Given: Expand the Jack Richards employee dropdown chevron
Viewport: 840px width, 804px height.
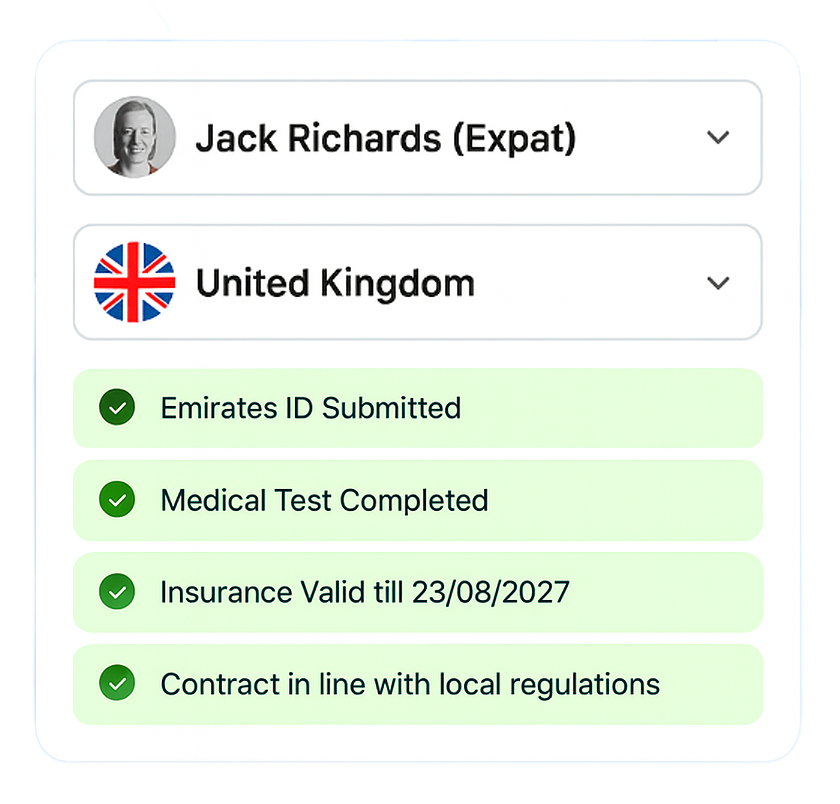Looking at the screenshot, I should pos(718,137).
